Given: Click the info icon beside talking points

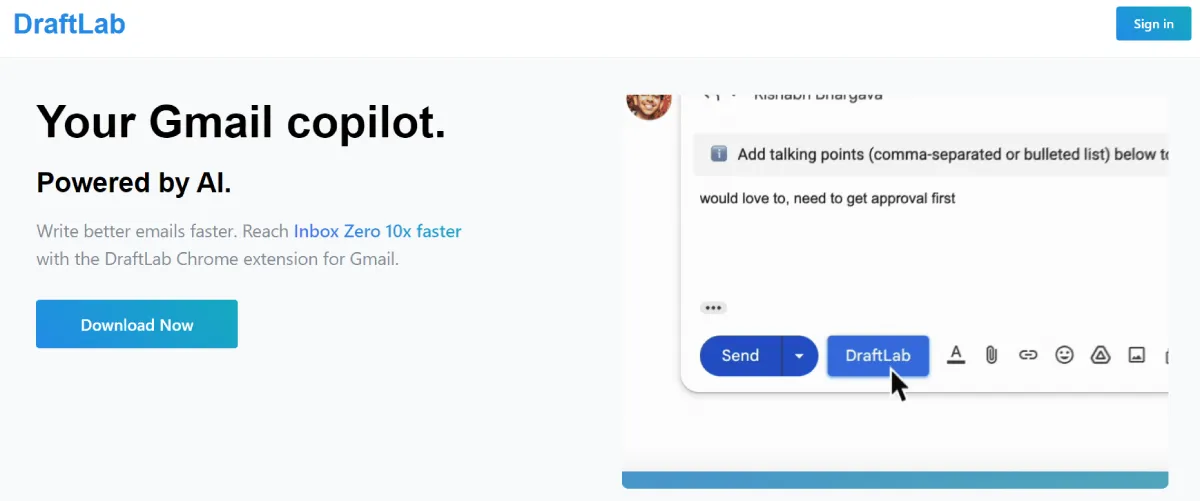Looking at the screenshot, I should 718,154.
